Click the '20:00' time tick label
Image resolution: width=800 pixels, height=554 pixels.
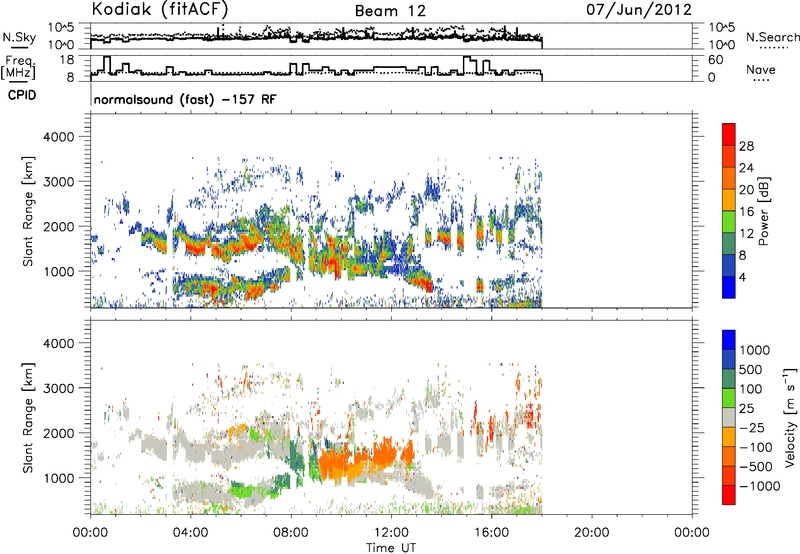point(591,533)
